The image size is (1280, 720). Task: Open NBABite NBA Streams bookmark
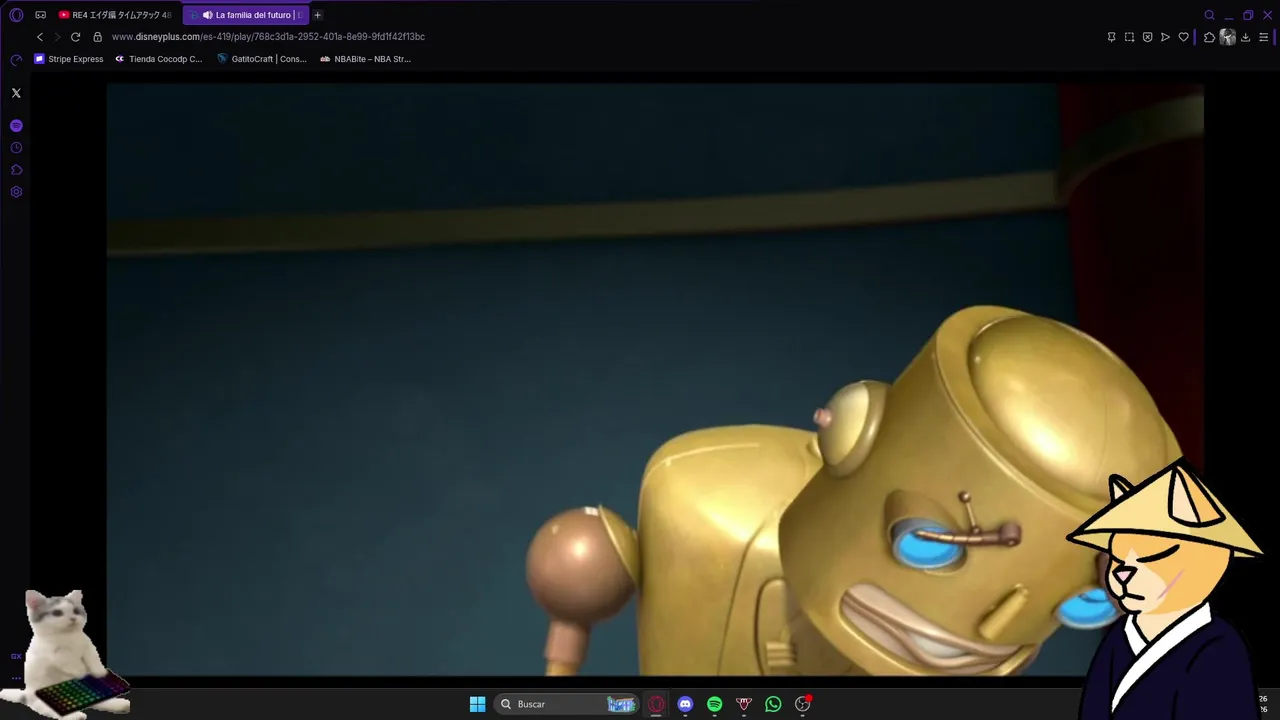tap(366, 59)
